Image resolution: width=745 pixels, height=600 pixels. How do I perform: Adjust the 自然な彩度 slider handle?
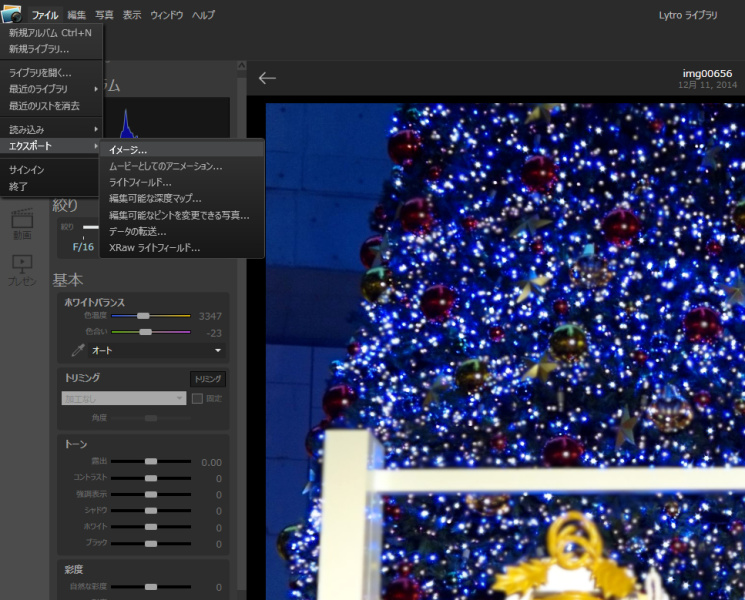(x=151, y=587)
